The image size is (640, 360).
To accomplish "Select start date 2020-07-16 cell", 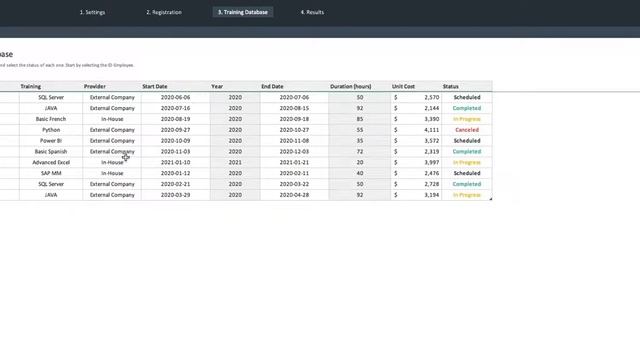I will coord(176,108).
